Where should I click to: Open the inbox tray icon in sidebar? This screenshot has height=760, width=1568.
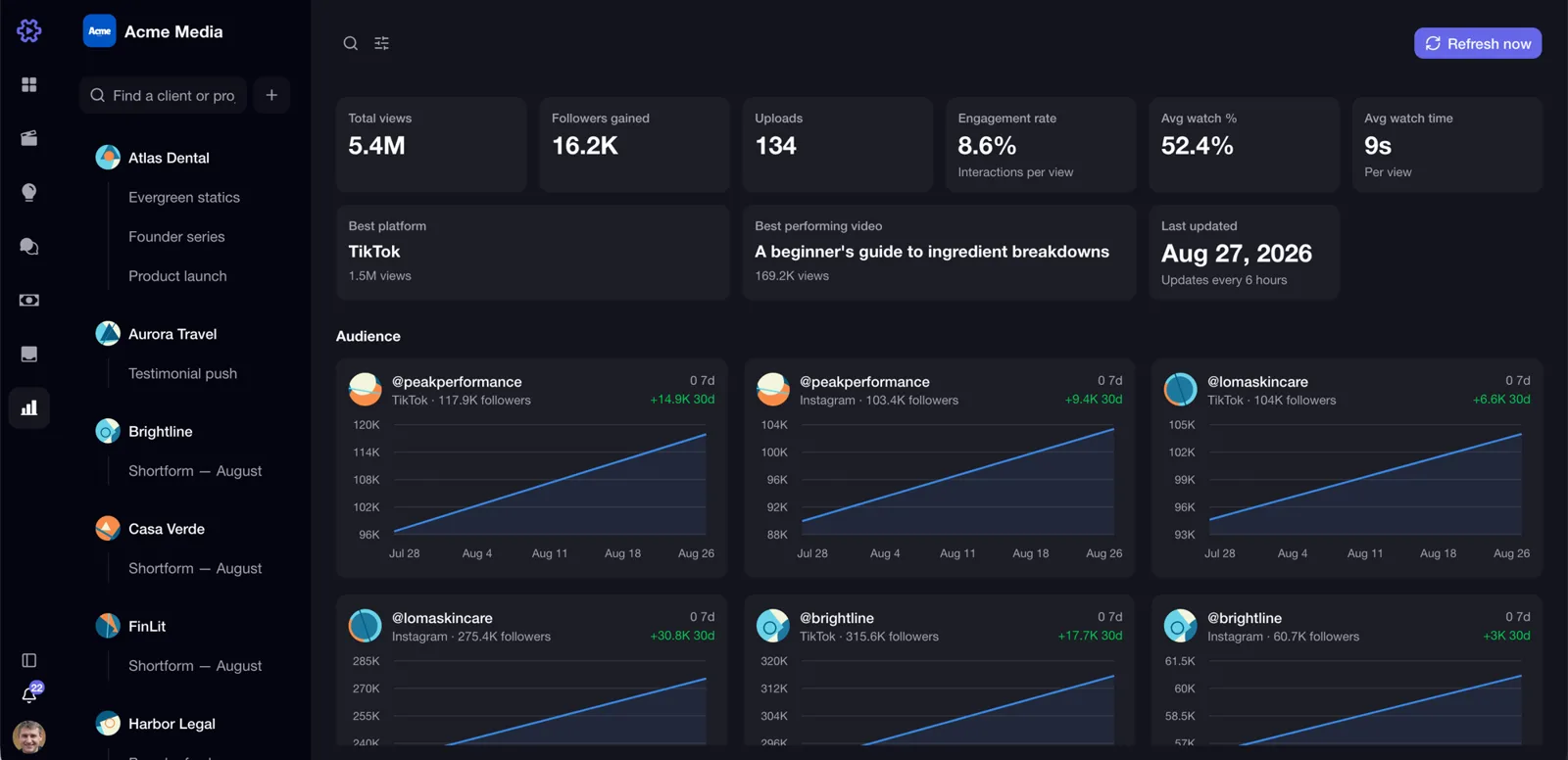(29, 354)
